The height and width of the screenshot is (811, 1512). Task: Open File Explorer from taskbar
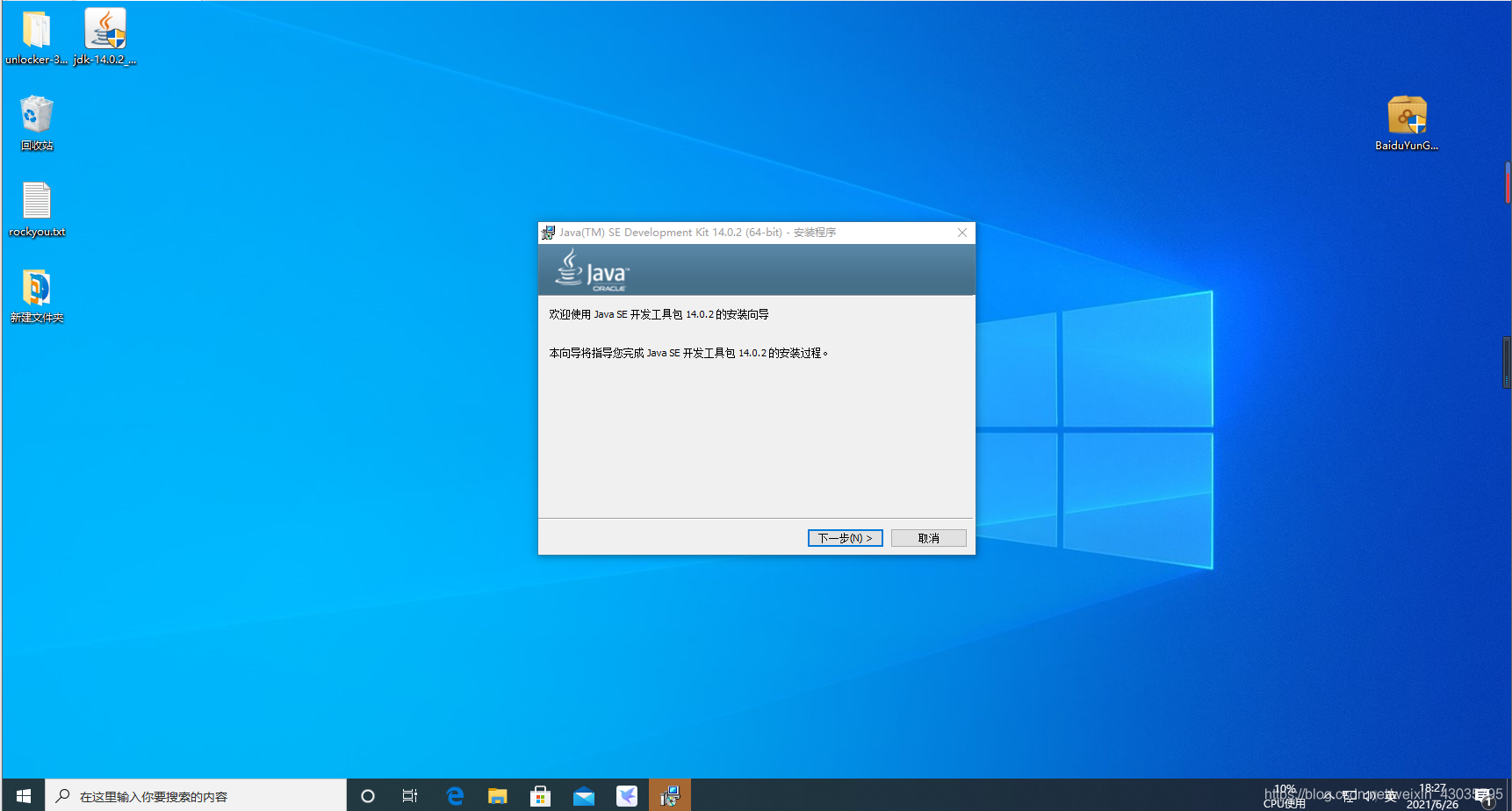(x=498, y=795)
